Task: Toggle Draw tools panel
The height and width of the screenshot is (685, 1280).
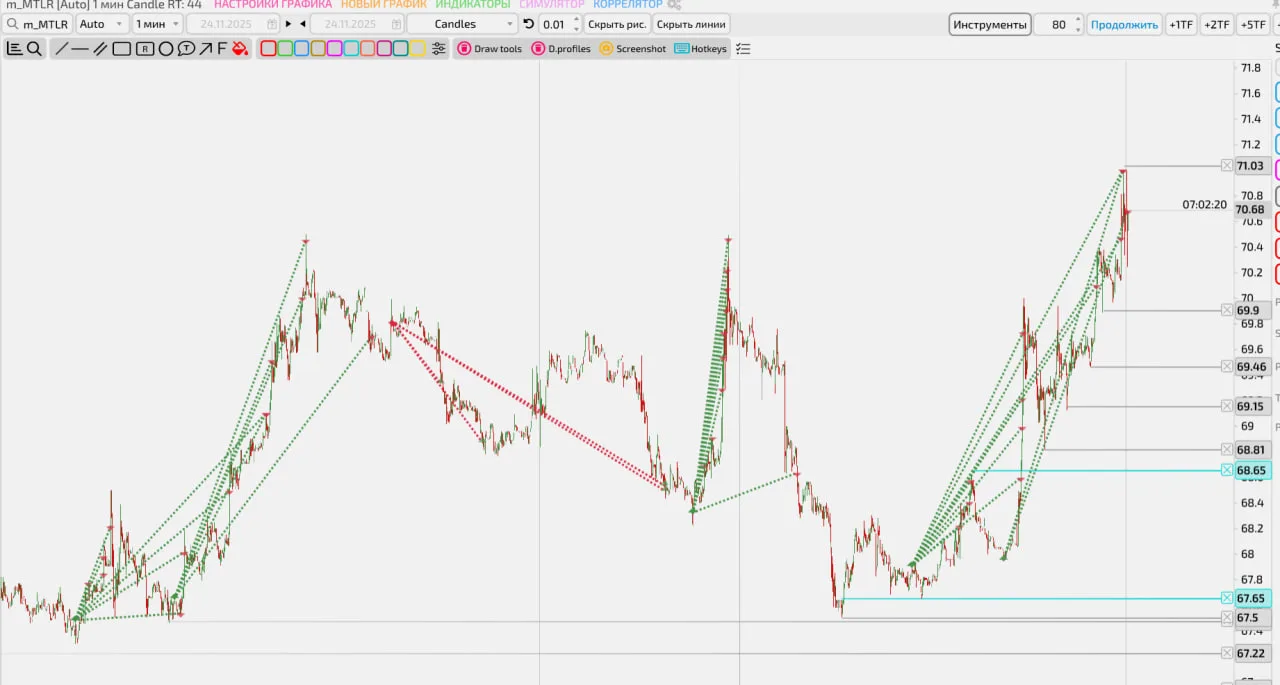Action: pyautogui.click(x=490, y=48)
